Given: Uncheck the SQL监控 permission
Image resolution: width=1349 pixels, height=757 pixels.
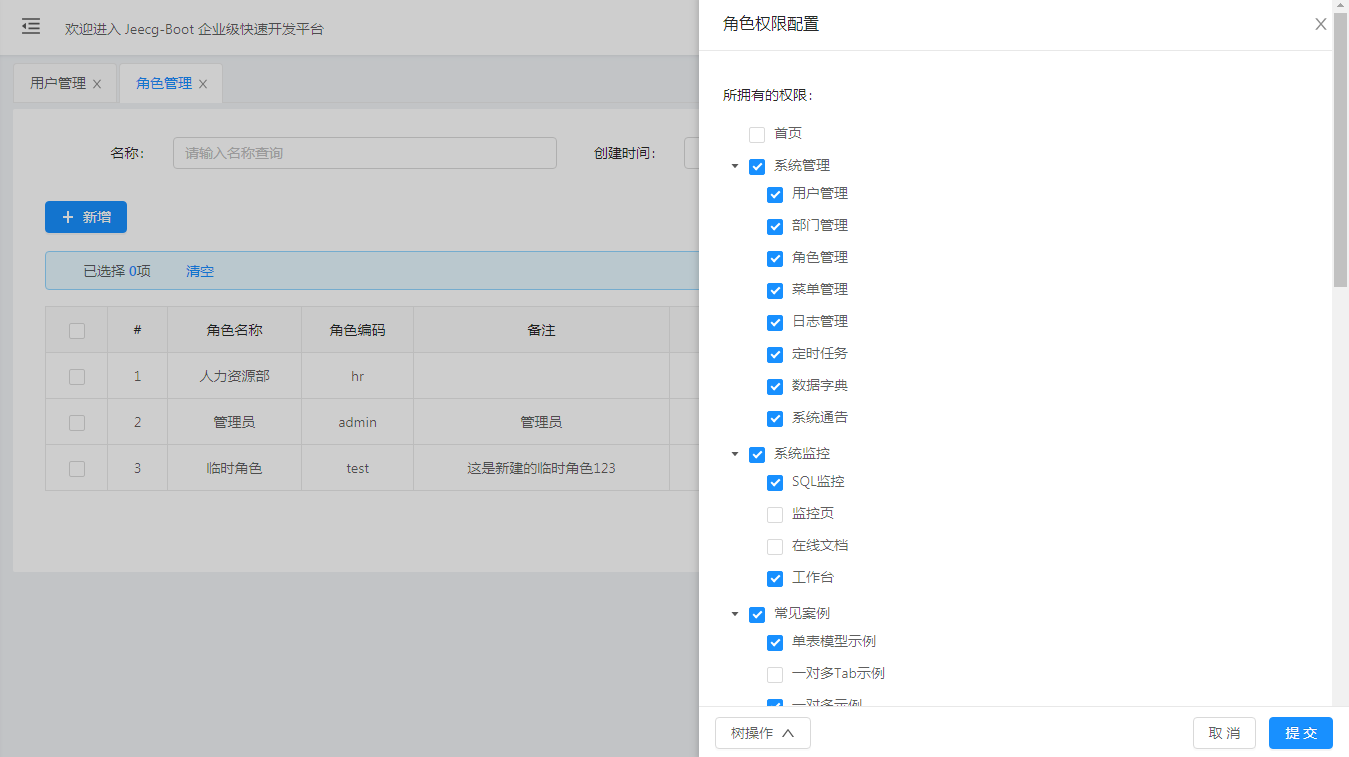Looking at the screenshot, I should coord(775,482).
